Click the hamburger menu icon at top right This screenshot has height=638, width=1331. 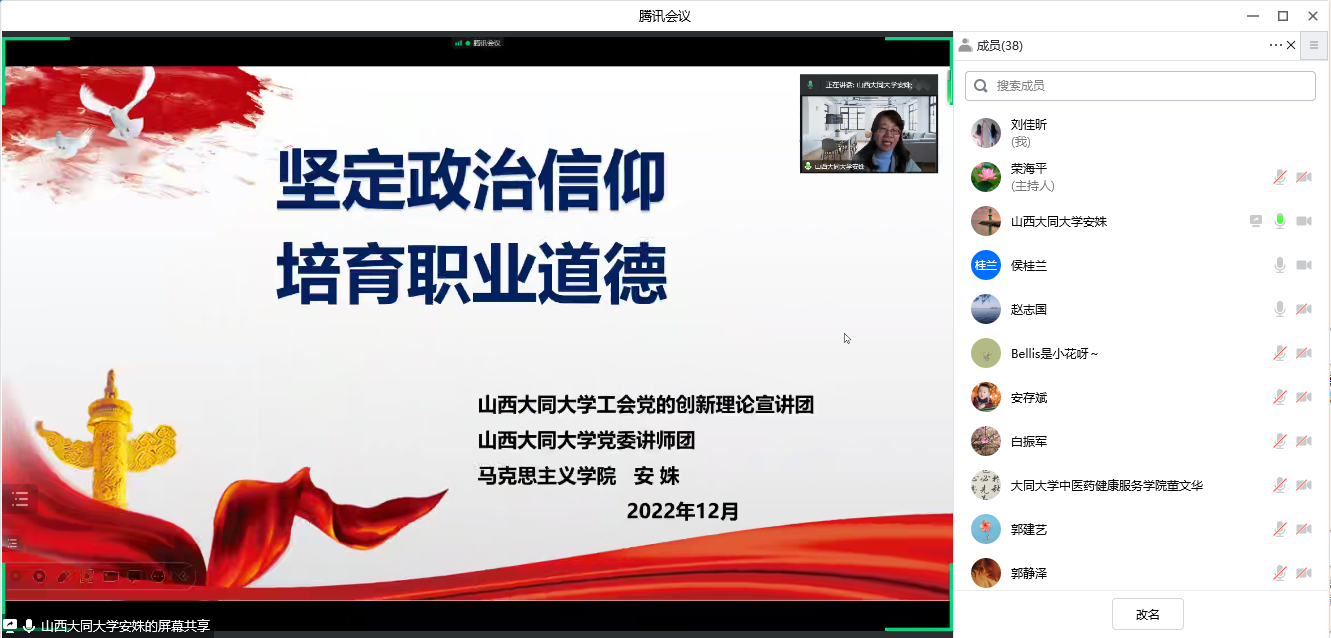pos(1314,45)
